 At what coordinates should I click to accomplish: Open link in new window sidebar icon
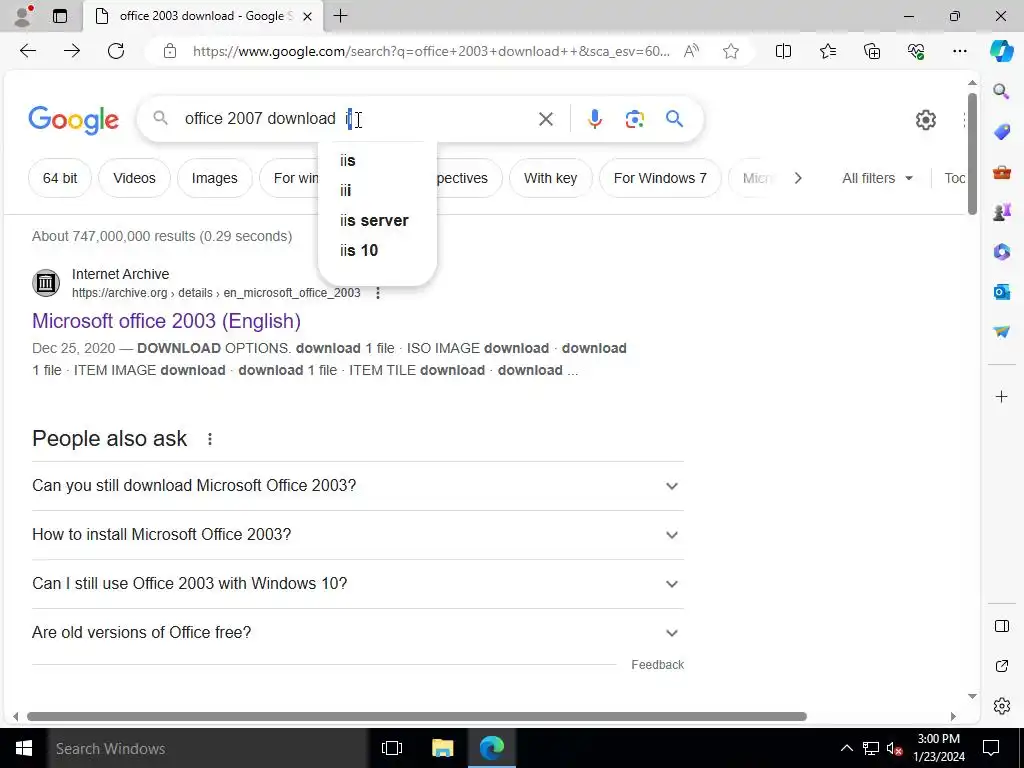point(1001,666)
